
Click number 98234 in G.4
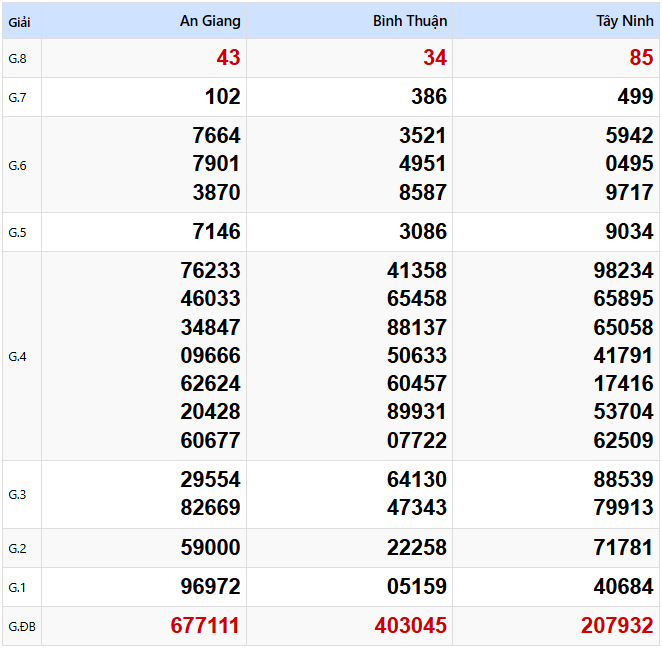pyautogui.click(x=624, y=270)
